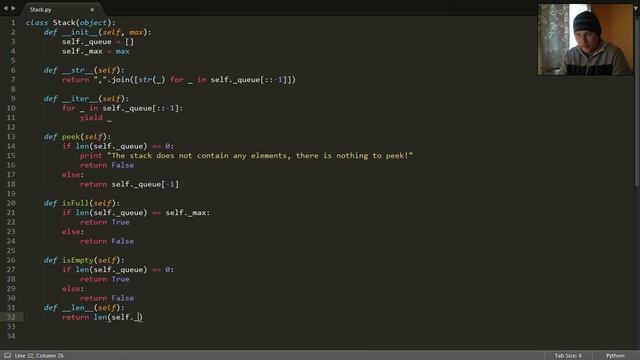
Task: Click the 'self._max = max' line
Action: coord(96,51)
